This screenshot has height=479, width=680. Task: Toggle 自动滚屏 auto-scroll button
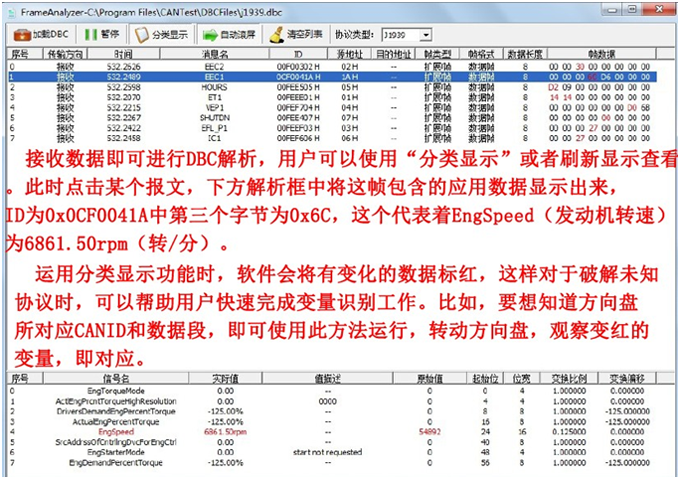click(231, 34)
